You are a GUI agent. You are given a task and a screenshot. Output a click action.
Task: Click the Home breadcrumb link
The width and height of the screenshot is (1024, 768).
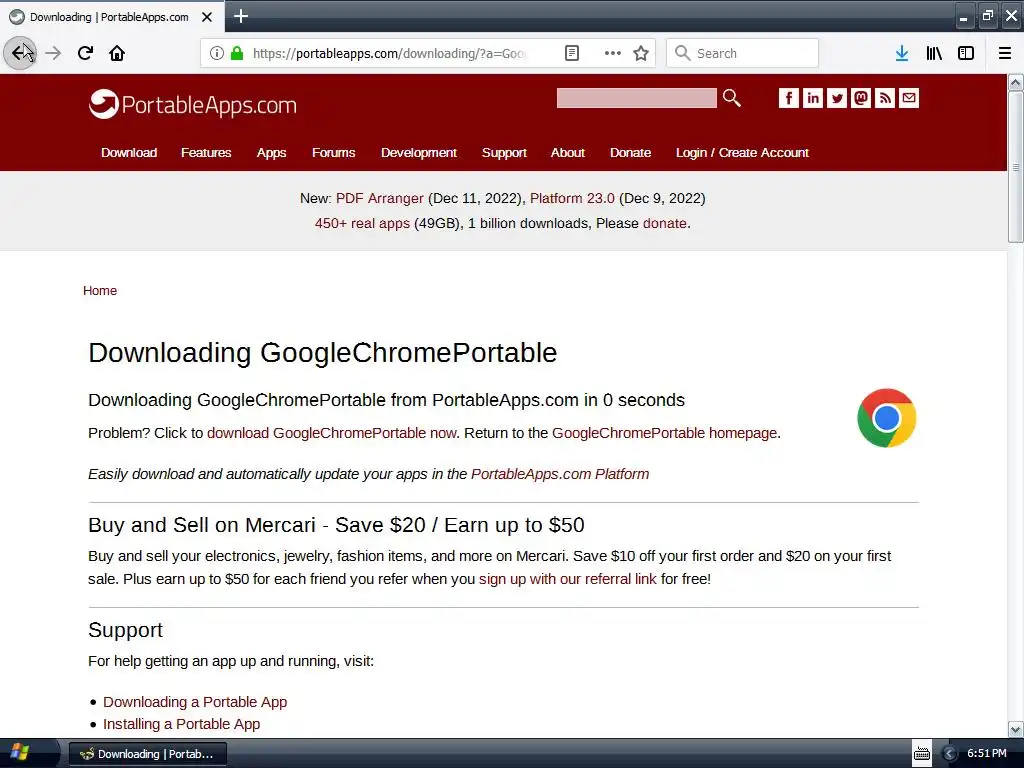[100, 291]
